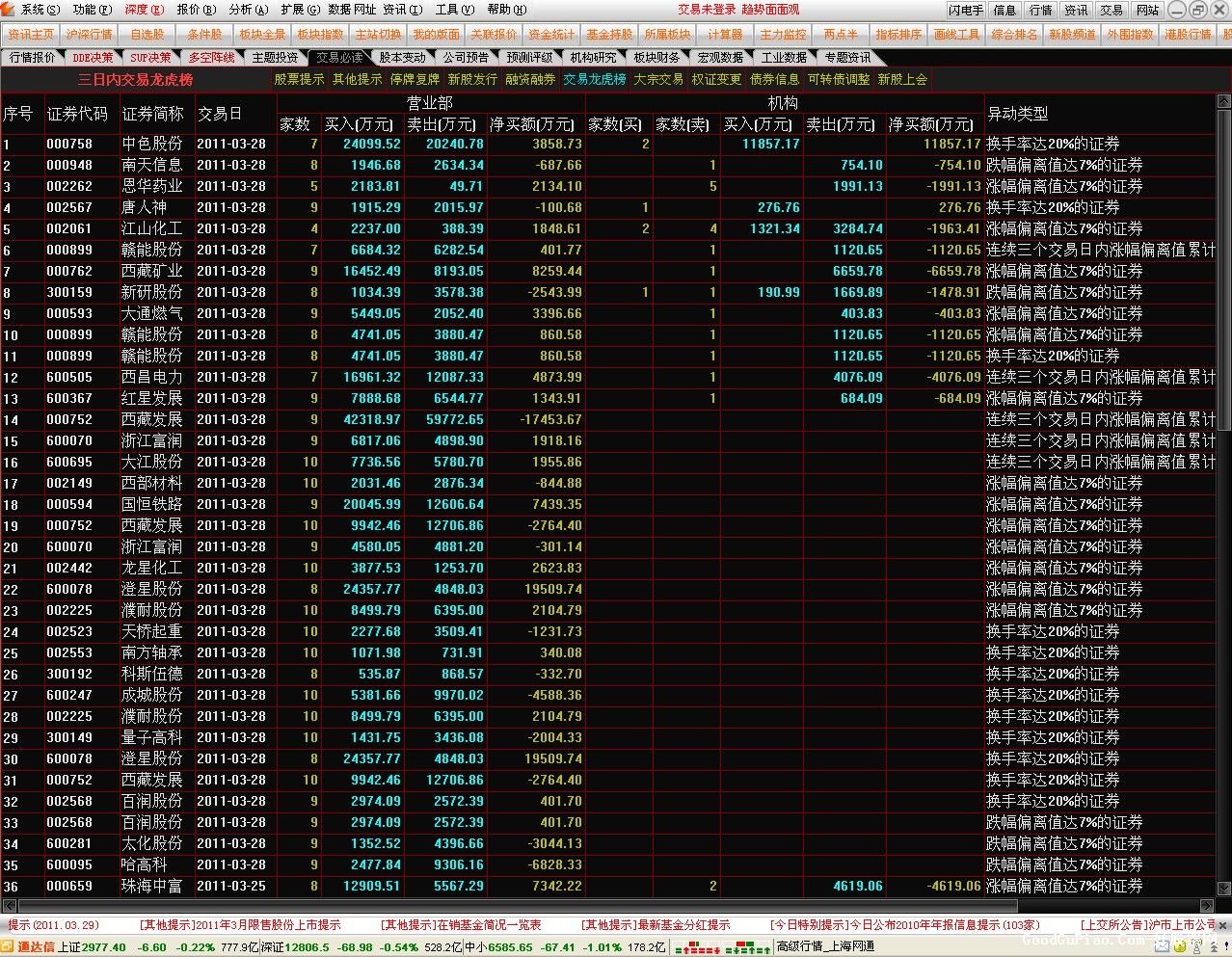
Task: Click the 闪电手 button
Action: (966, 10)
